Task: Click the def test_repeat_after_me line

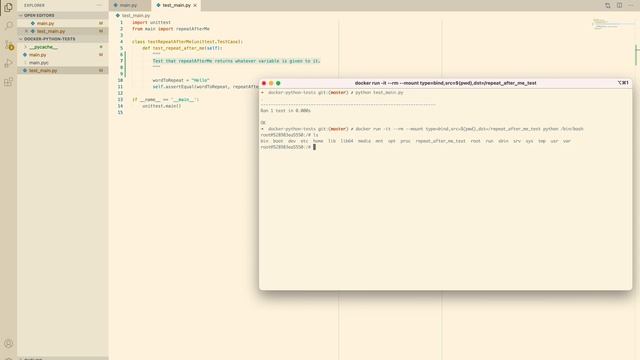Action: [x=182, y=48]
